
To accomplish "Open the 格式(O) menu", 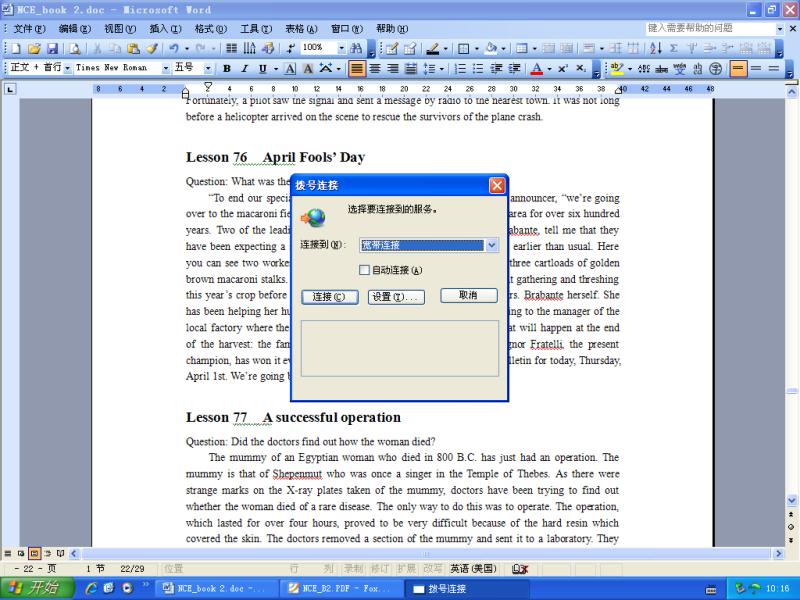I will 211,29.
